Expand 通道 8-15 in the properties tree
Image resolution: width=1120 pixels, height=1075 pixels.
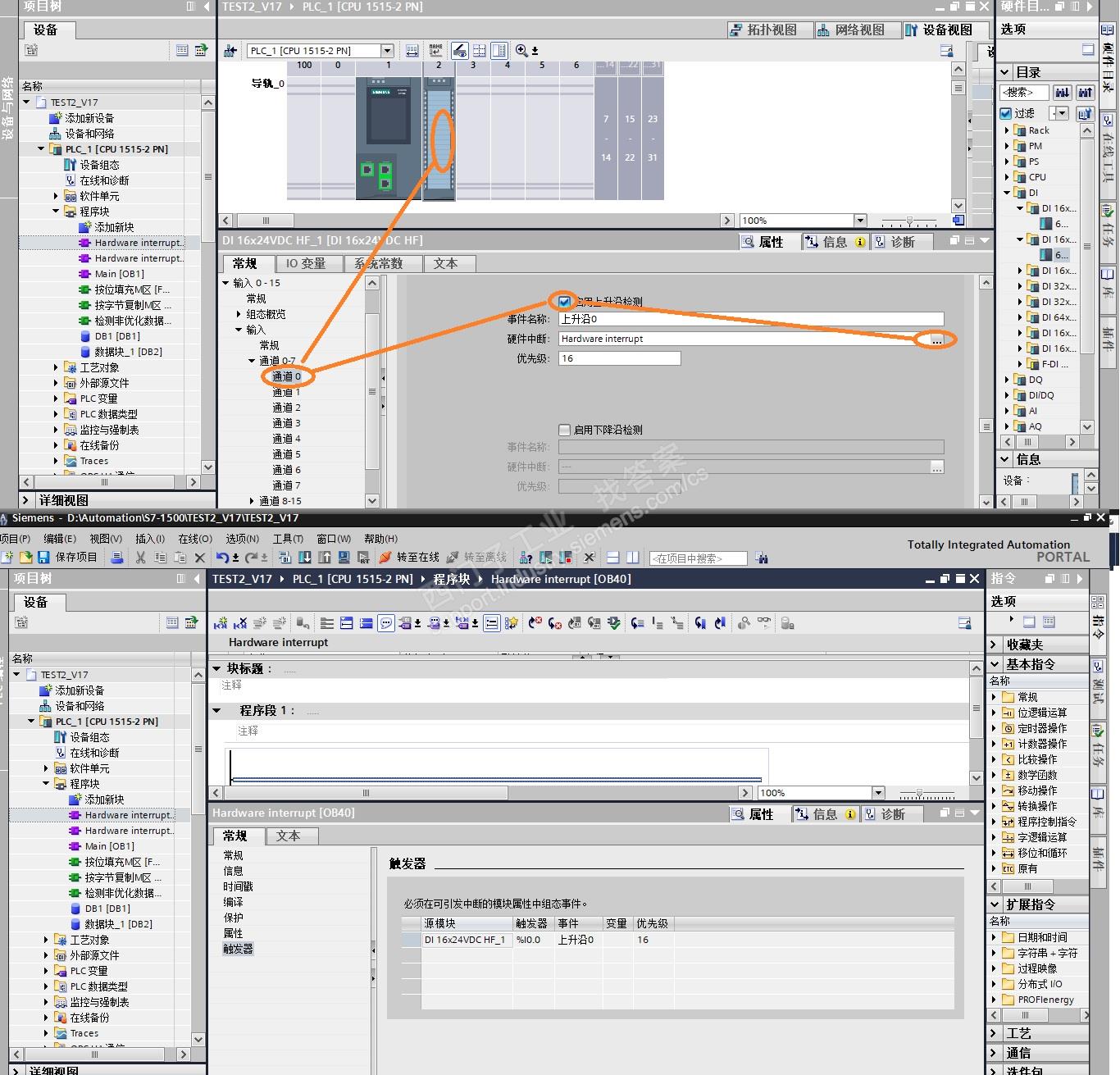coord(252,501)
